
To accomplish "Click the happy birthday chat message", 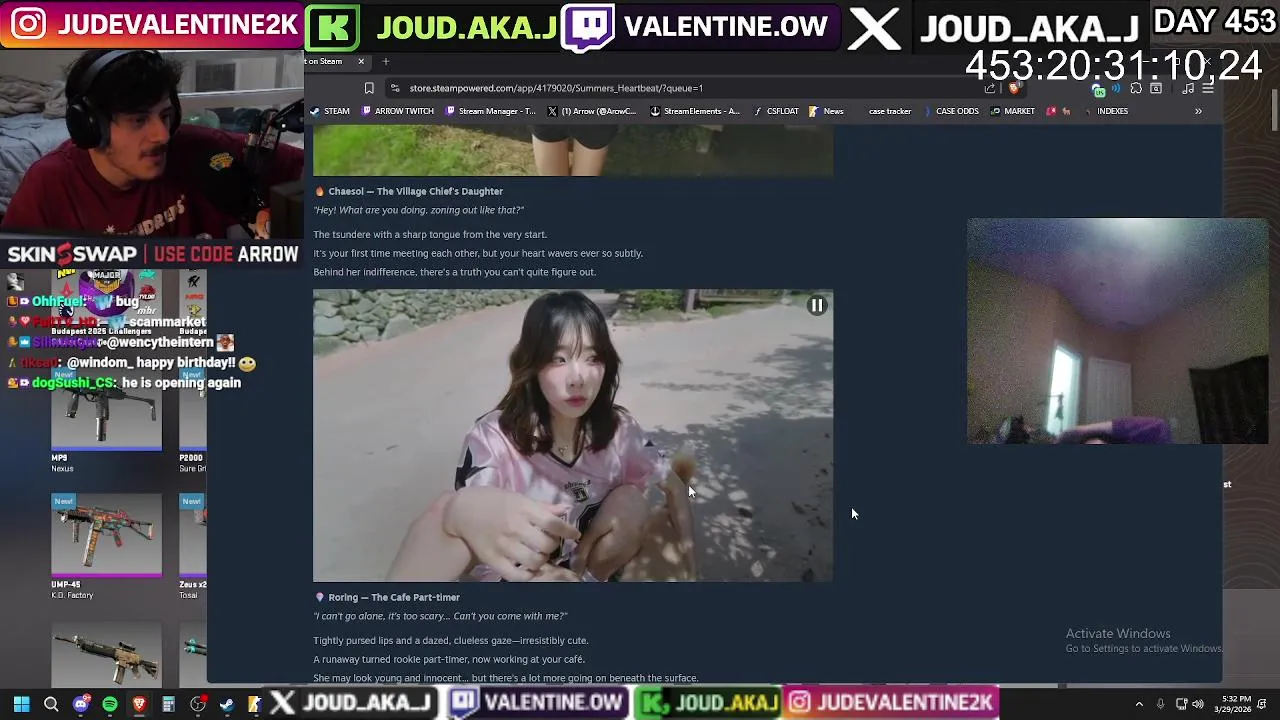I will [x=134, y=363].
